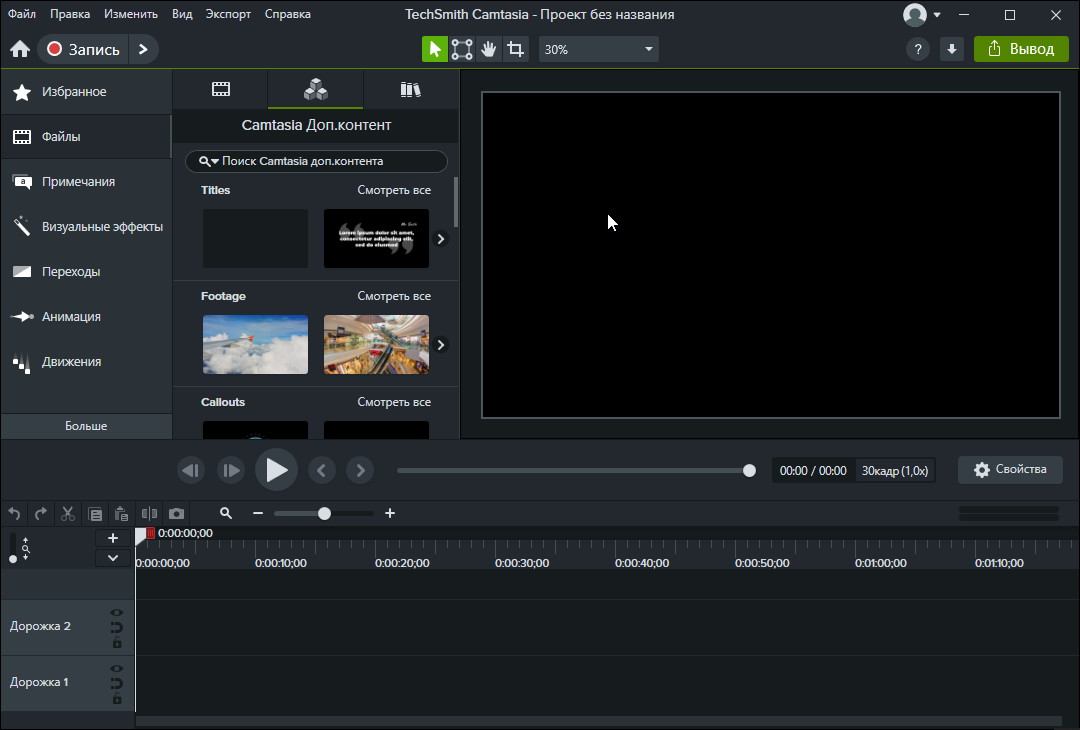Expand the Footage row with right chevron
This screenshot has width=1080, height=730.
(441, 344)
